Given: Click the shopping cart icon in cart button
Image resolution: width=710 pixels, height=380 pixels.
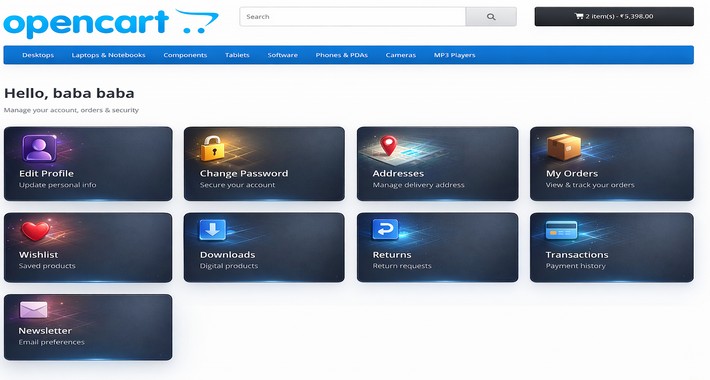Looking at the screenshot, I should point(579,16).
